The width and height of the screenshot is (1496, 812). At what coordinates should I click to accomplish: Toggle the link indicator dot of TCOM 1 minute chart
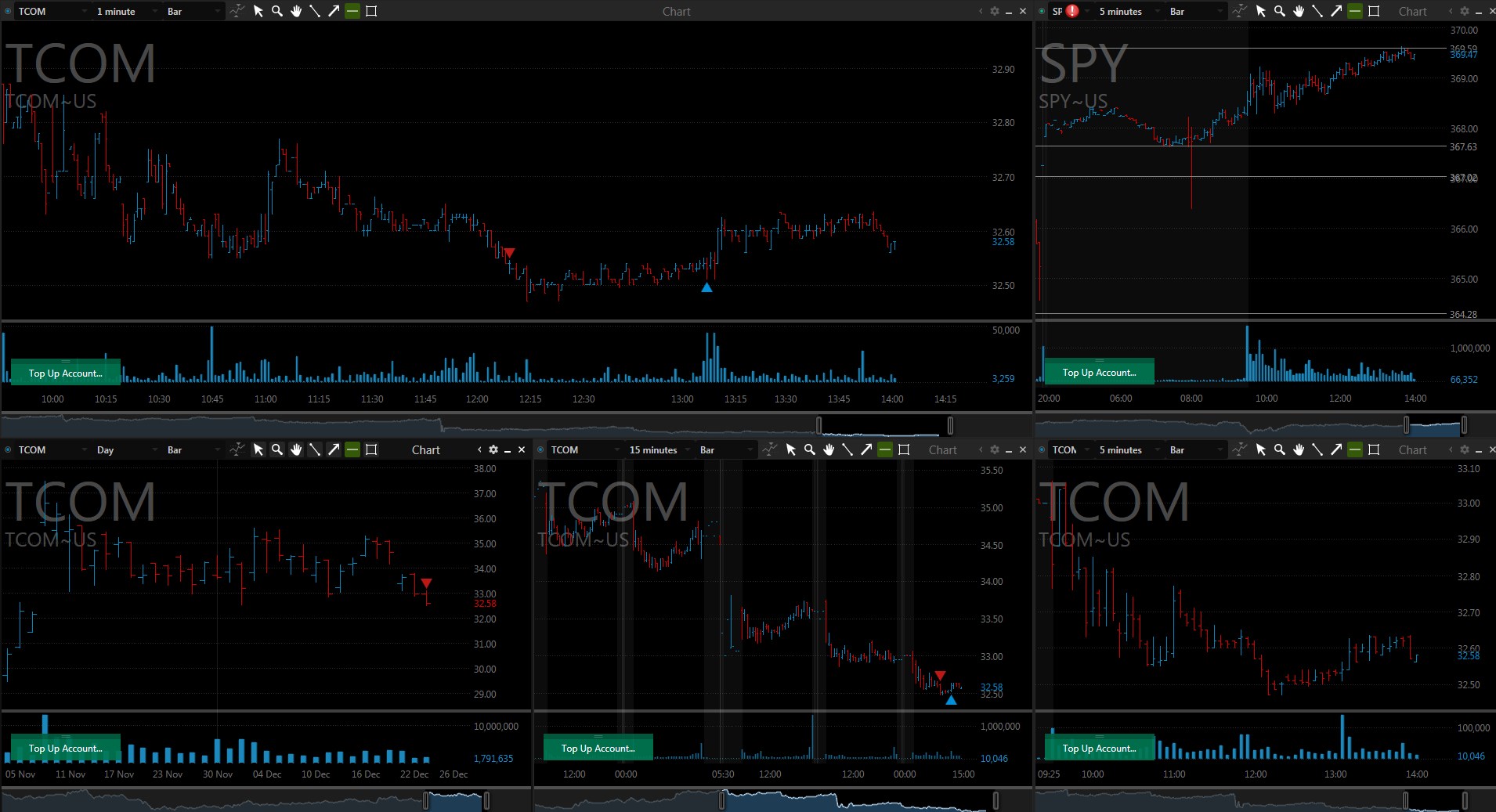[9, 11]
